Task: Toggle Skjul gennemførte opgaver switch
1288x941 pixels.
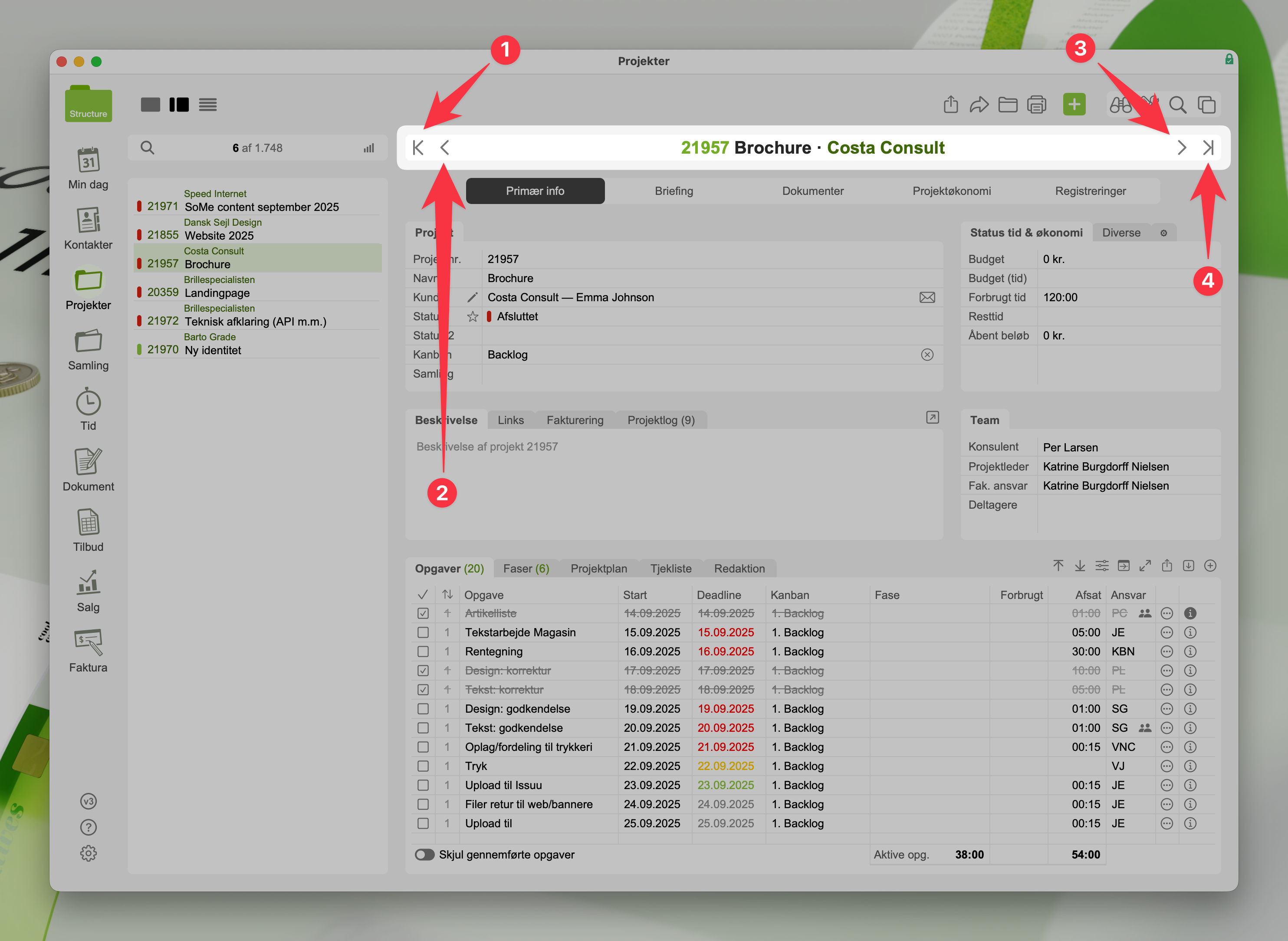Action: click(x=425, y=855)
